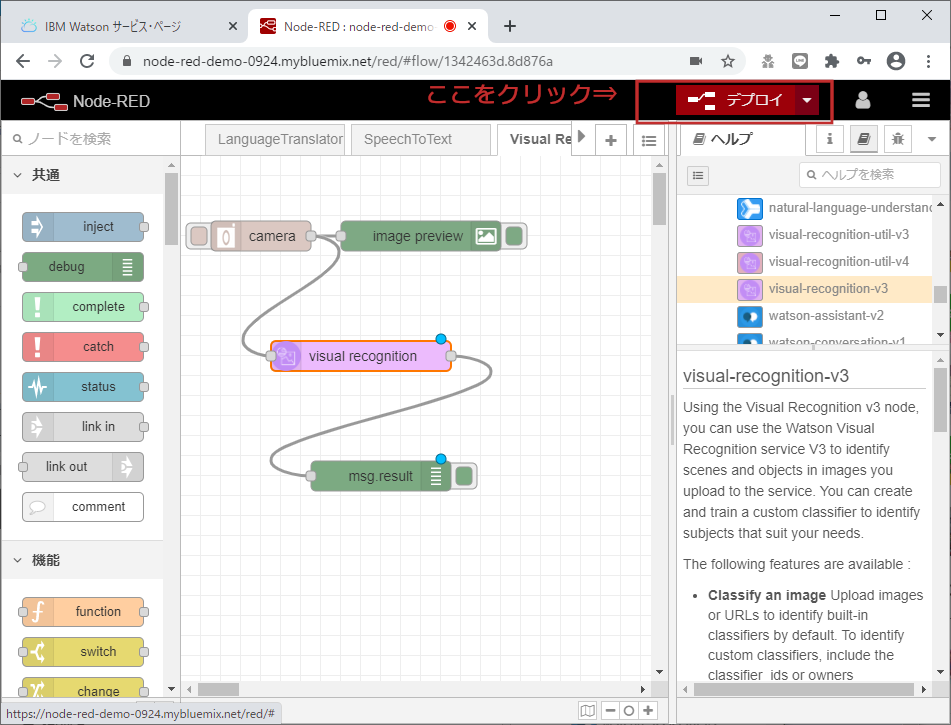Open the flow list icon beside plus
951x725 pixels.
[x=649, y=139]
